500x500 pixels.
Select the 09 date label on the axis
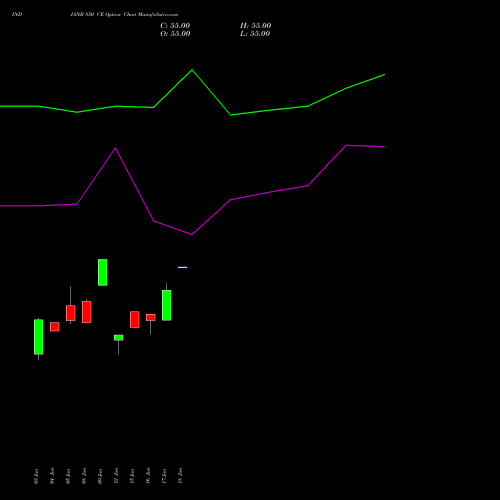pos(100,476)
